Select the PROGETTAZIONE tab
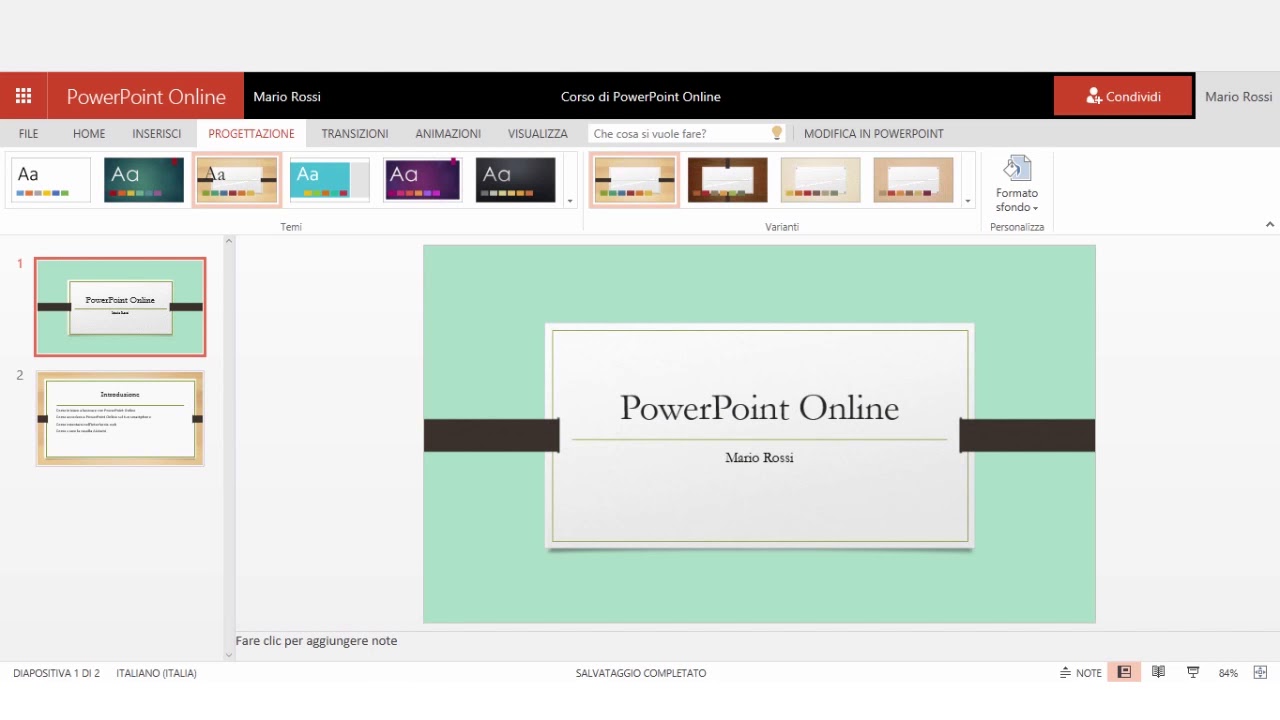Viewport: 1280px width, 720px height. tap(251, 133)
